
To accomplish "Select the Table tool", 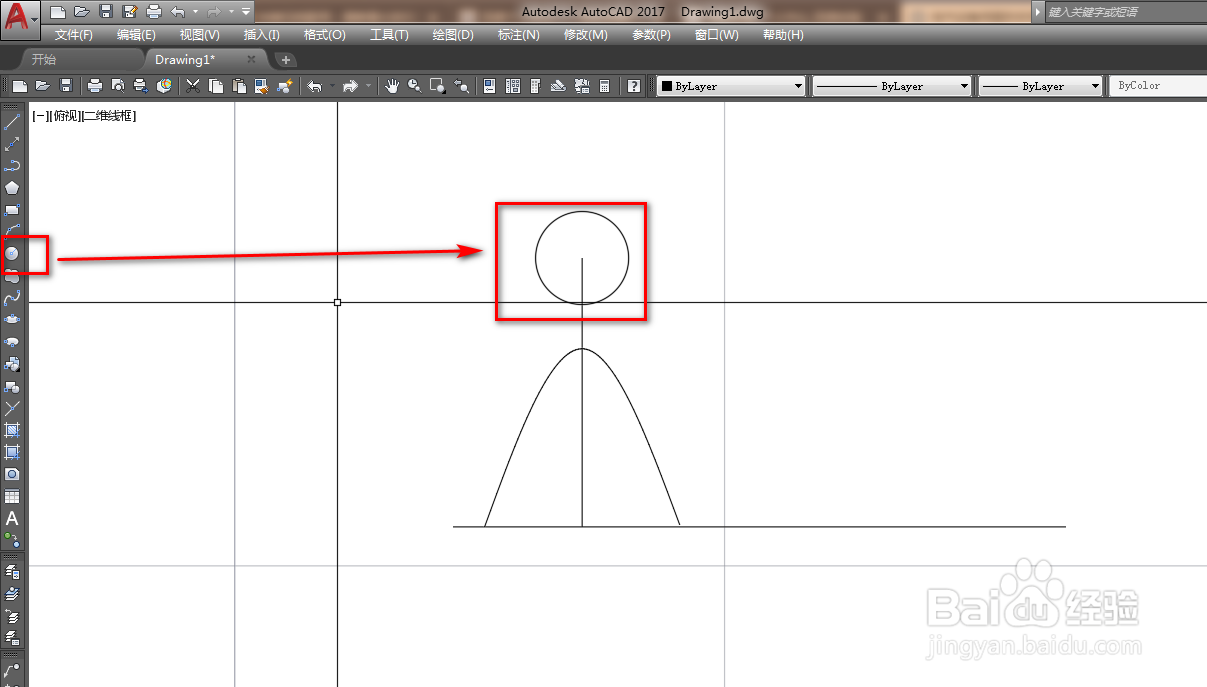I will pos(12,496).
